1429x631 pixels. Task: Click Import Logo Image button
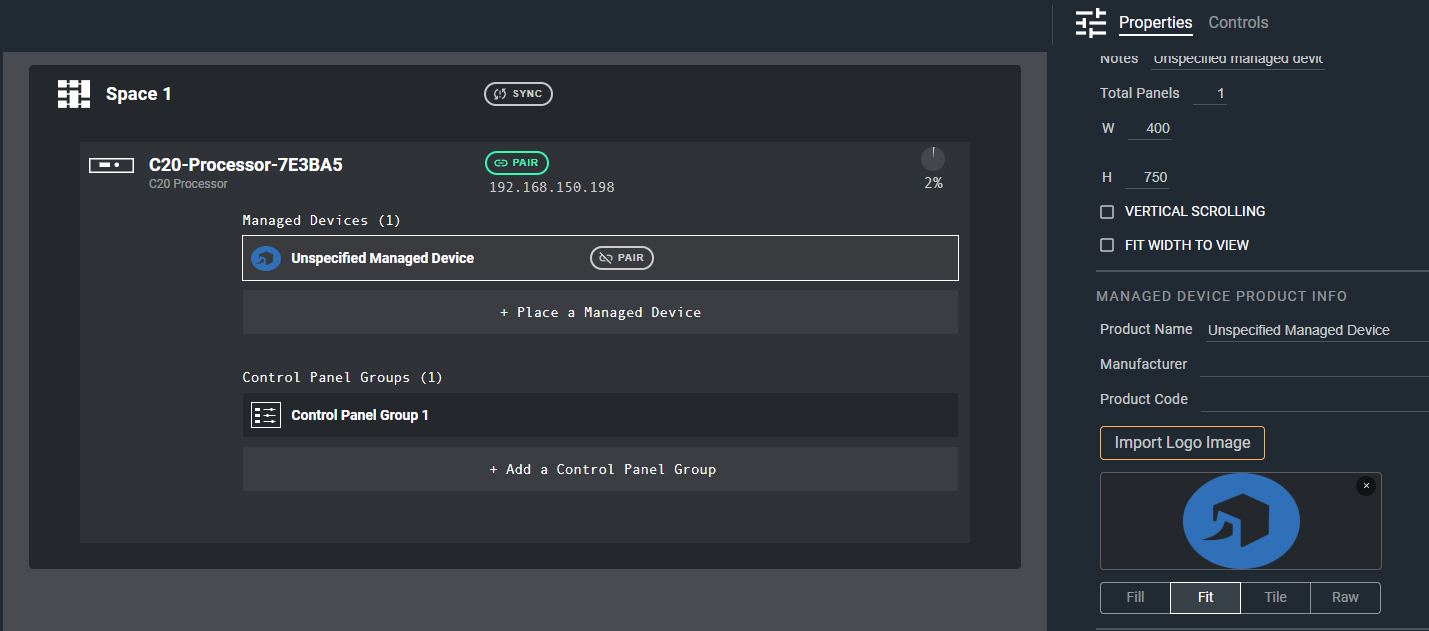[x=1182, y=443]
